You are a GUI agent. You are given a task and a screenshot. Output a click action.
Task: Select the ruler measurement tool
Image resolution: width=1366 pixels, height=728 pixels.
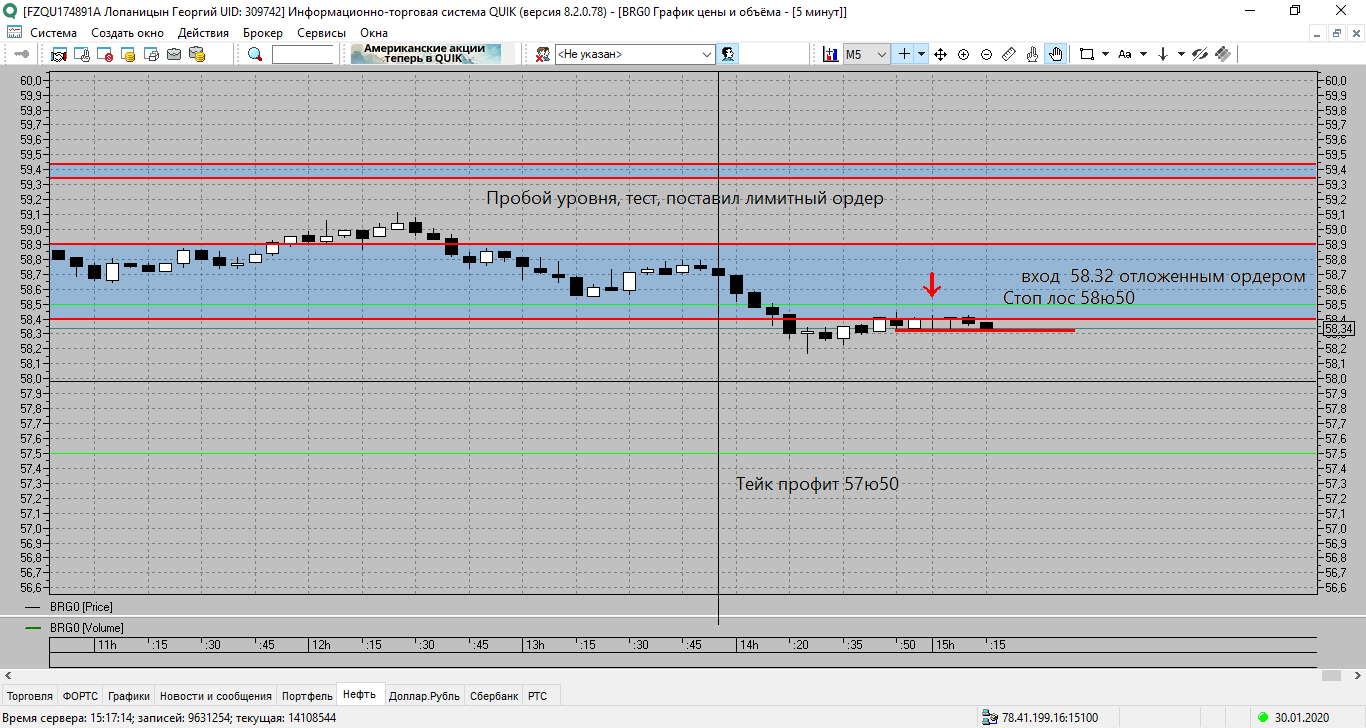click(x=1009, y=54)
